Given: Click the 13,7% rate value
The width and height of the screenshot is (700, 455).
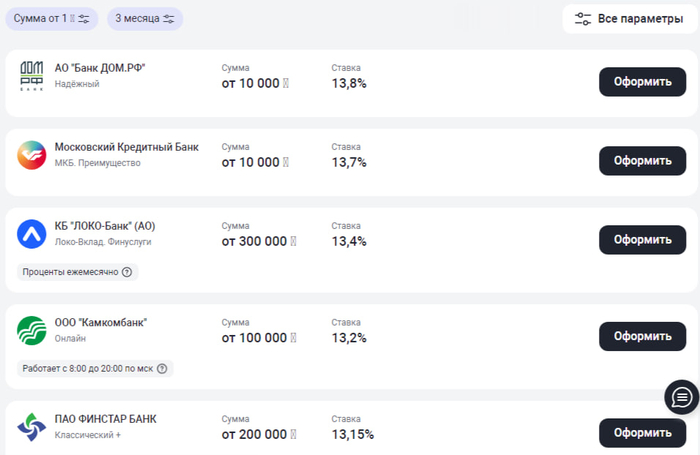Looking at the screenshot, I should (x=349, y=163).
